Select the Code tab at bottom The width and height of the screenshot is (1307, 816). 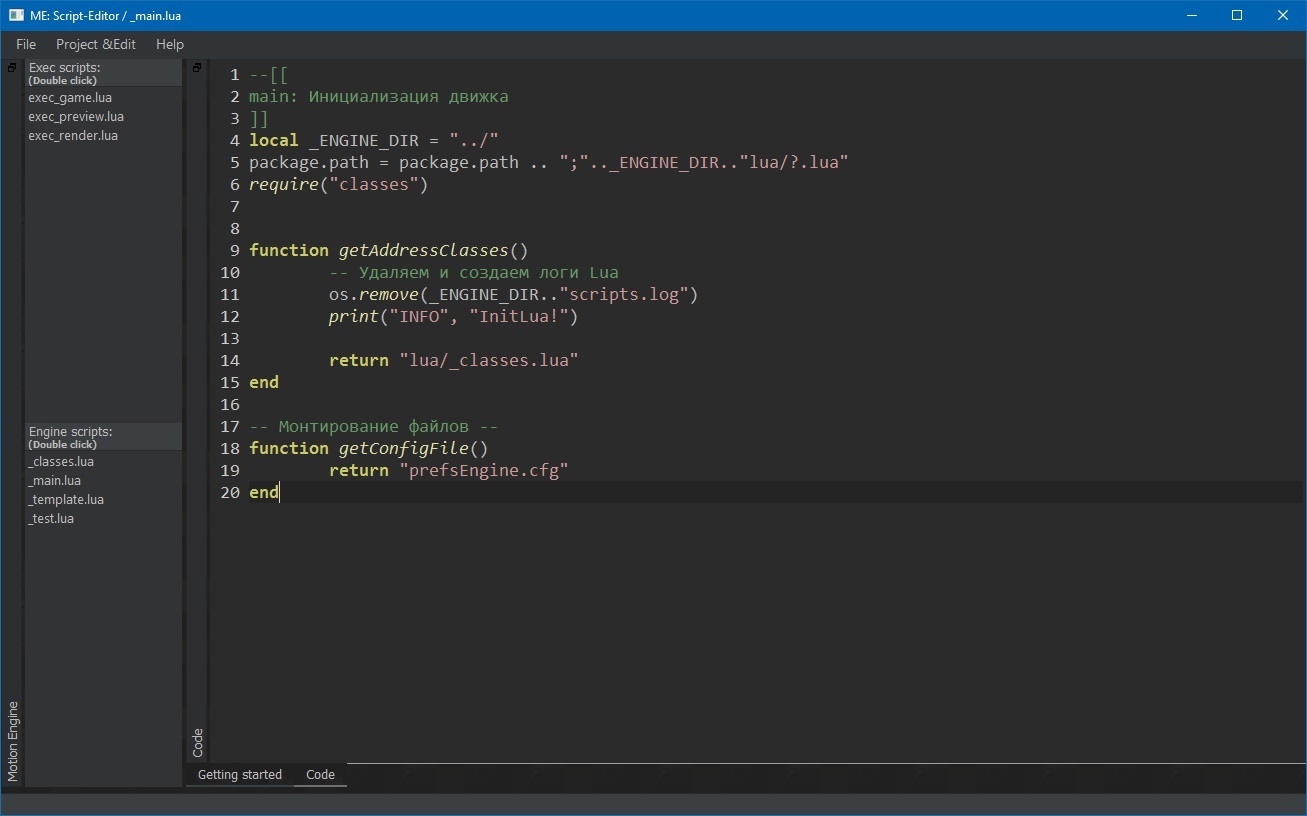click(x=320, y=775)
